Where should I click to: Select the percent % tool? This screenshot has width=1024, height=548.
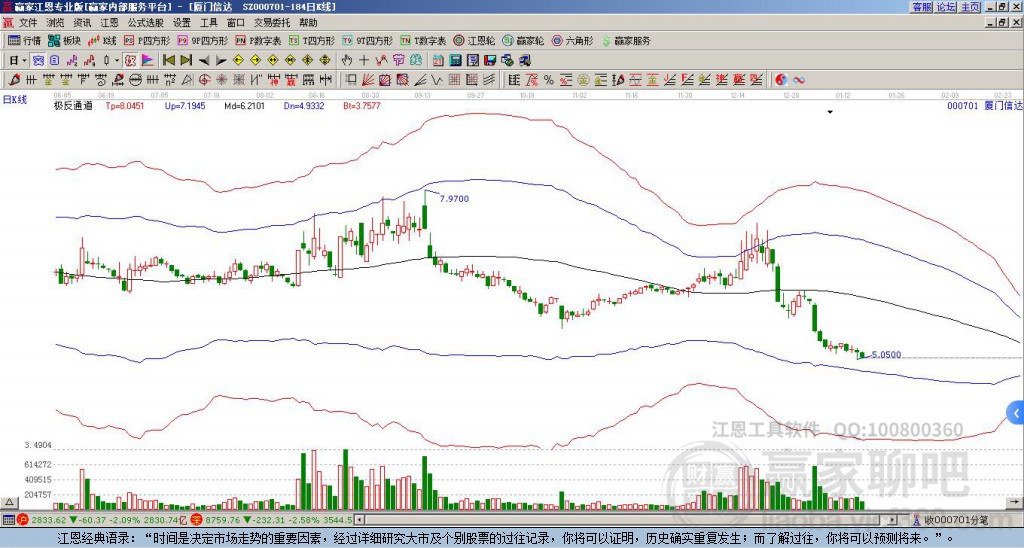549,80
